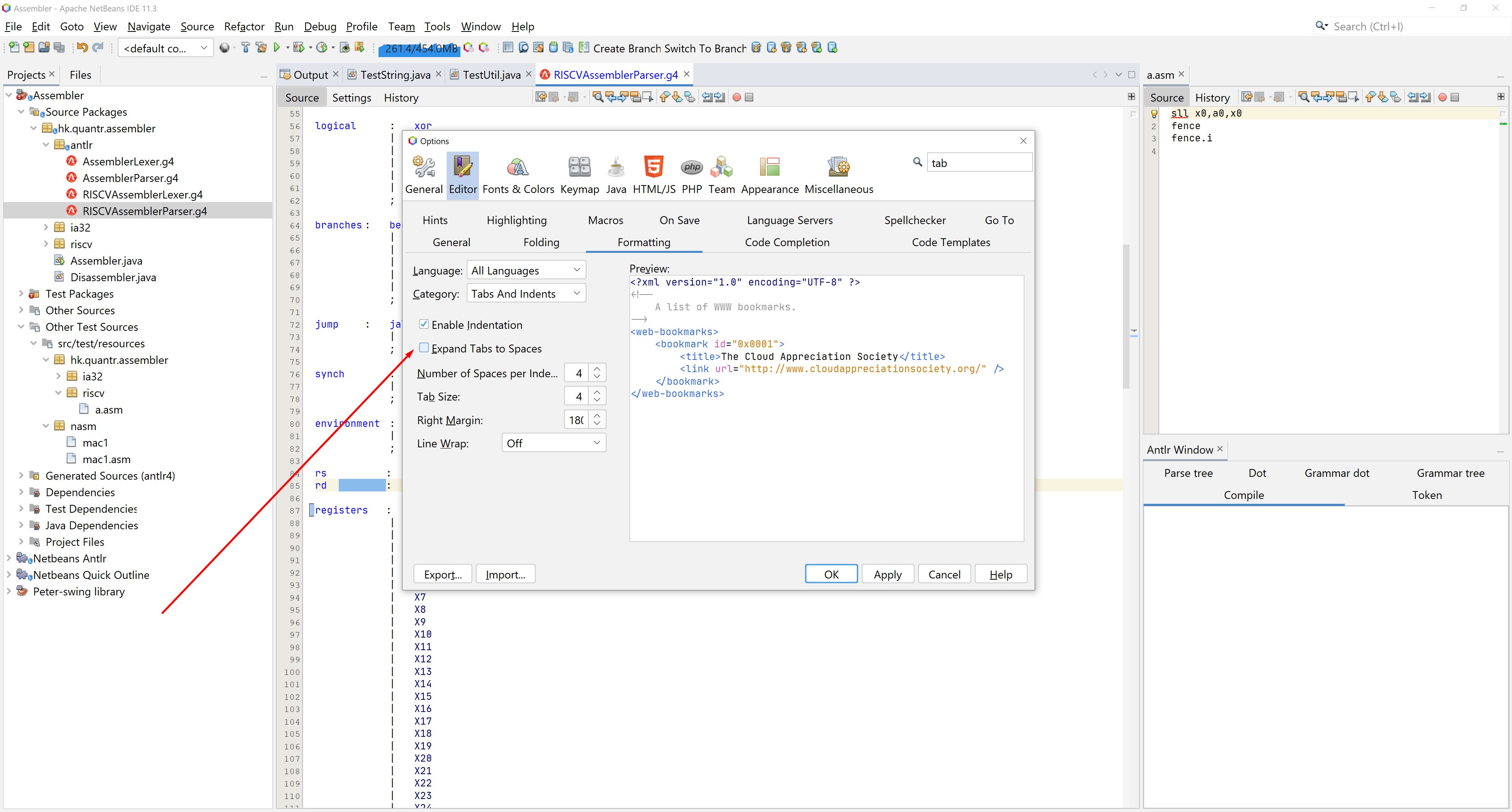Click the Build Project hammer icon
This screenshot has height=812, width=1512.
tap(245, 48)
